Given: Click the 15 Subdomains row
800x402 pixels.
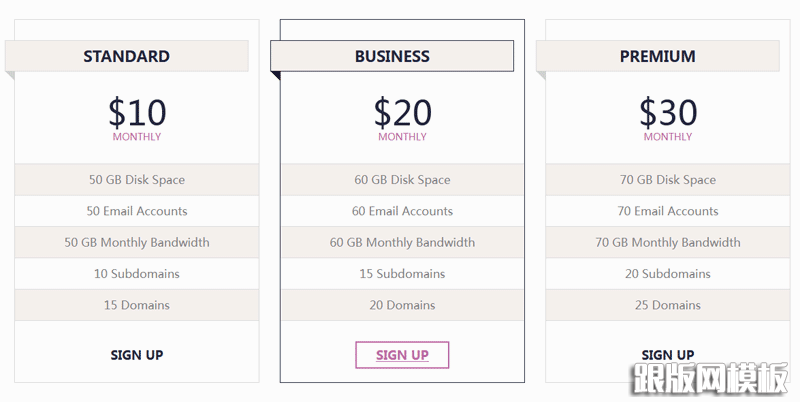Looking at the screenshot, I should (402, 274).
